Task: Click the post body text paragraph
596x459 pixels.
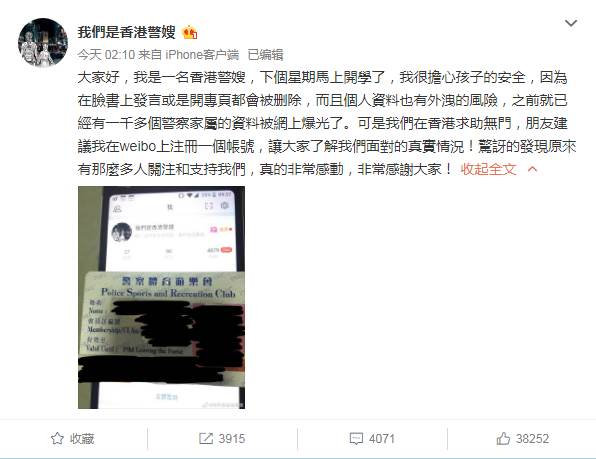Action: [x=327, y=123]
